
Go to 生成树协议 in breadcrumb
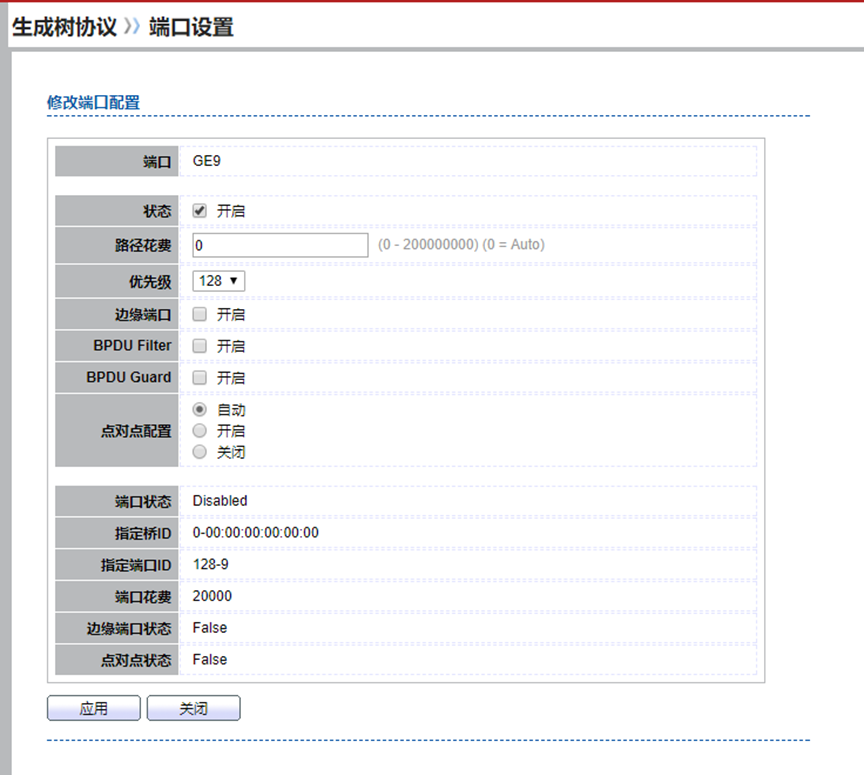64,27
